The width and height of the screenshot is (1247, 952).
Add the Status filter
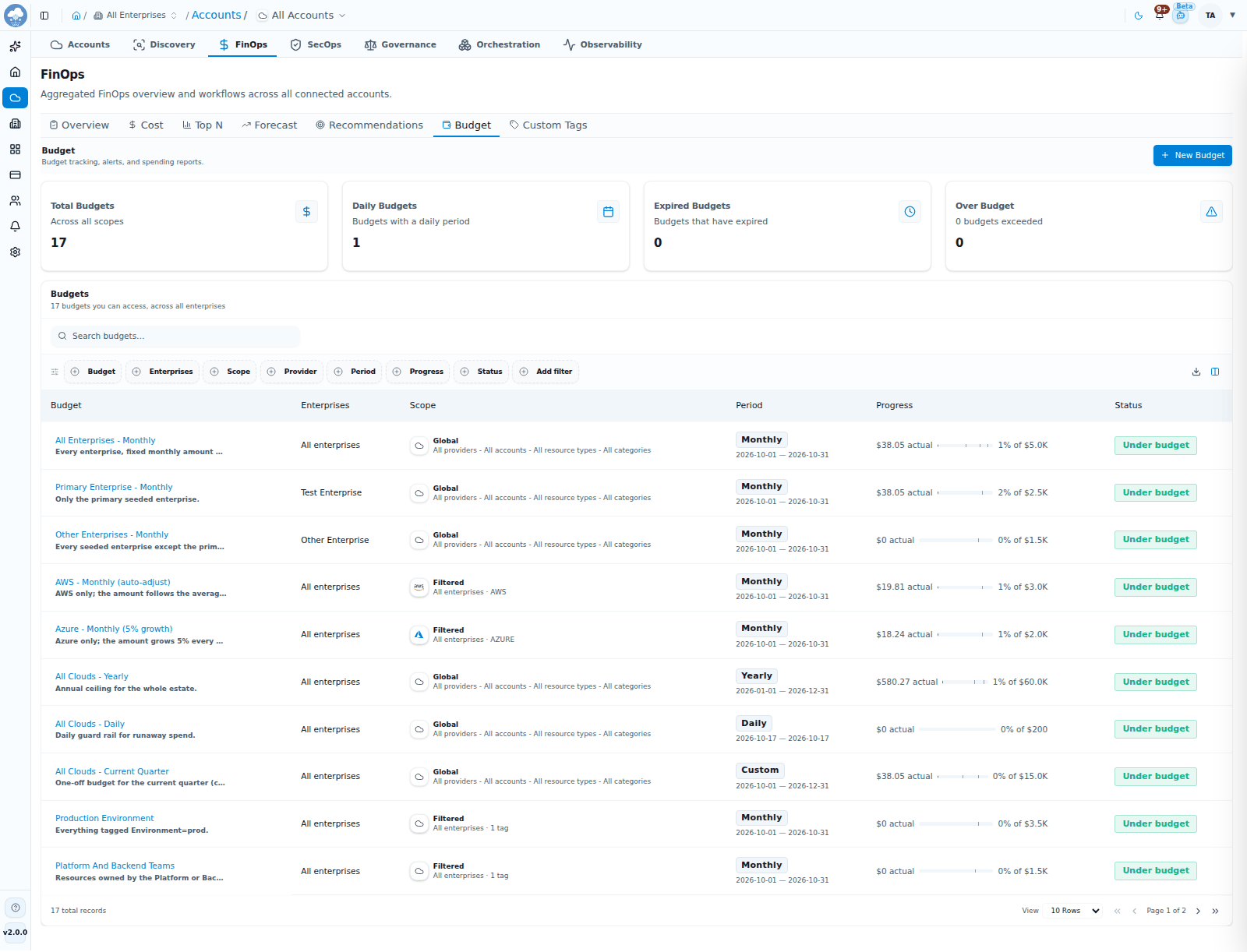point(482,372)
